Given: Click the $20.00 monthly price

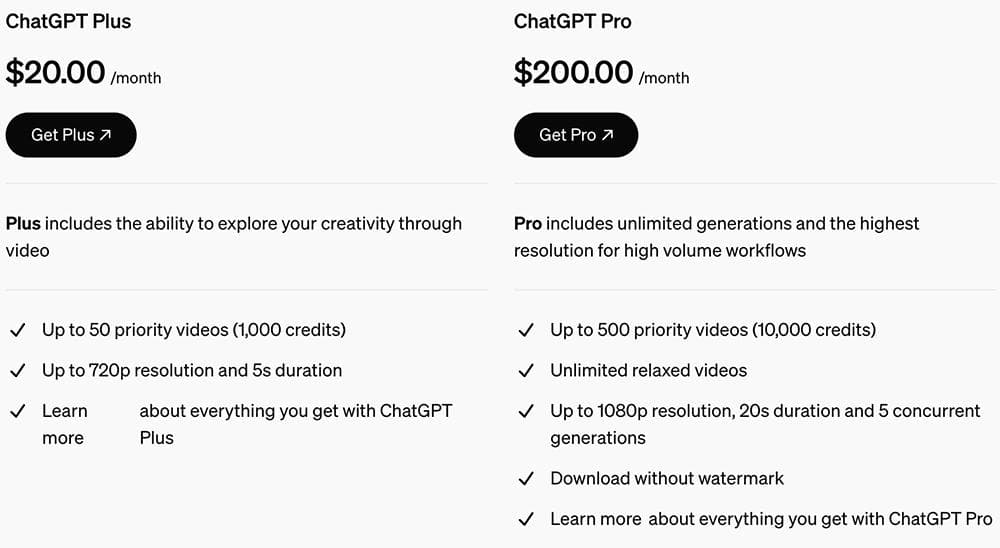Looking at the screenshot, I should 56,73.
